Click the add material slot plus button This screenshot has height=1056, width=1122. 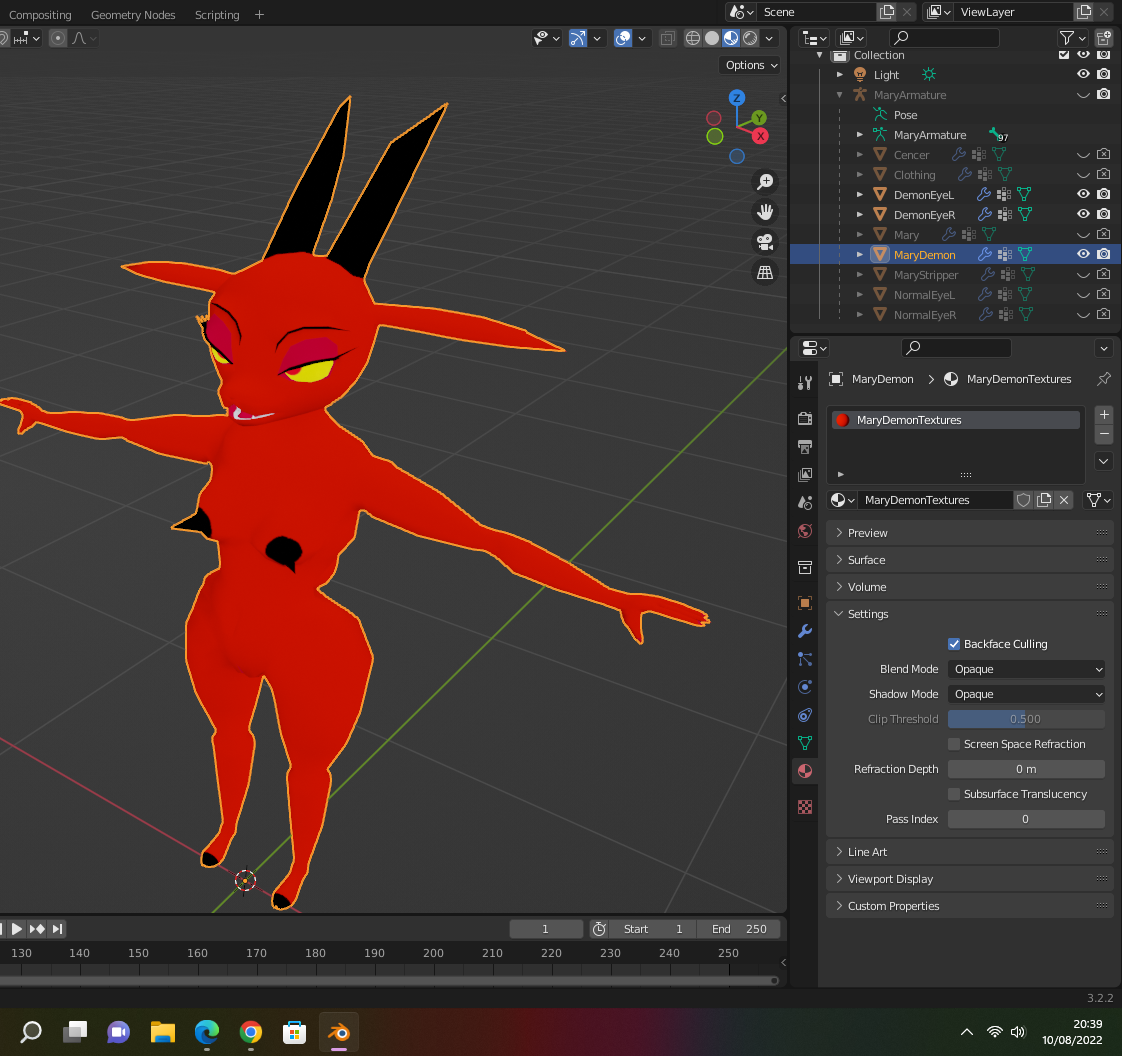1104,414
